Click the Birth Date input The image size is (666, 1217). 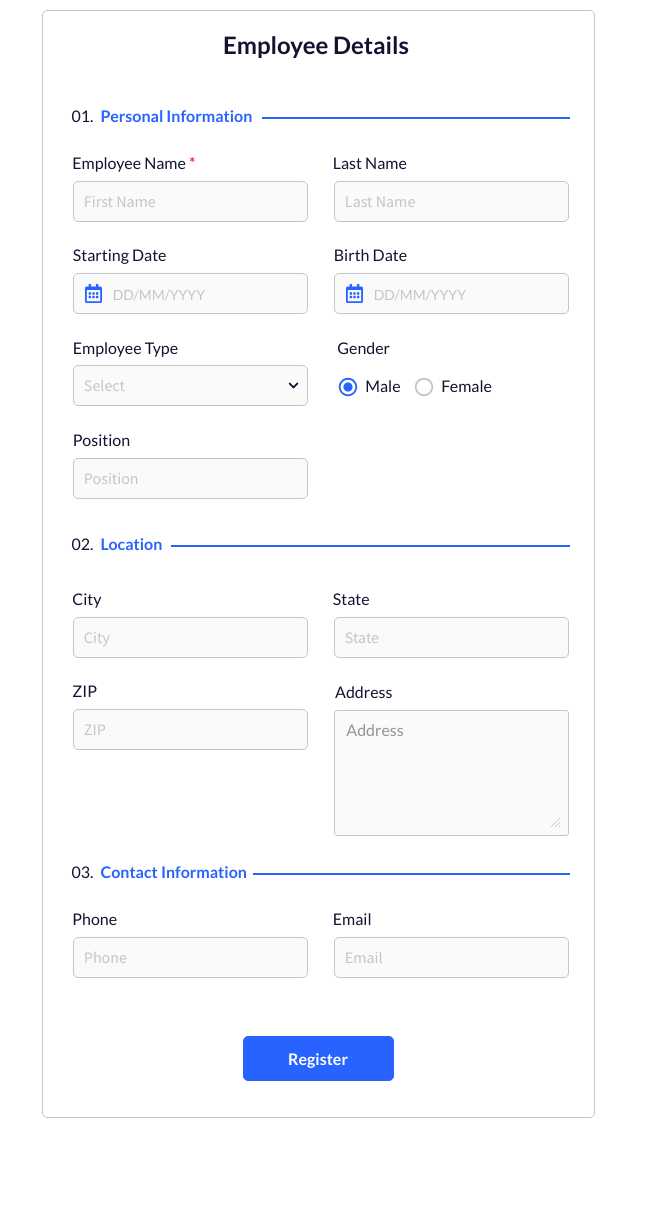(461, 294)
